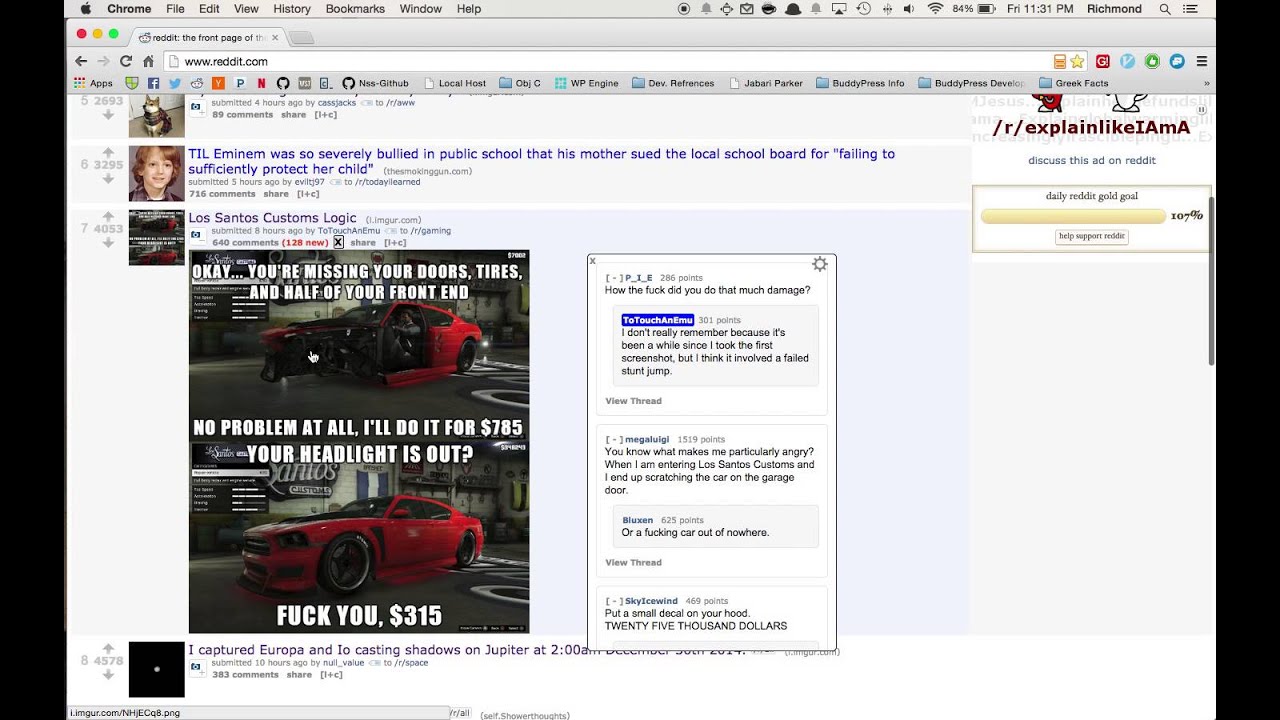The height and width of the screenshot is (720, 1280).
Task: Show more bookmarks overflow chevron
Action: point(1206,83)
